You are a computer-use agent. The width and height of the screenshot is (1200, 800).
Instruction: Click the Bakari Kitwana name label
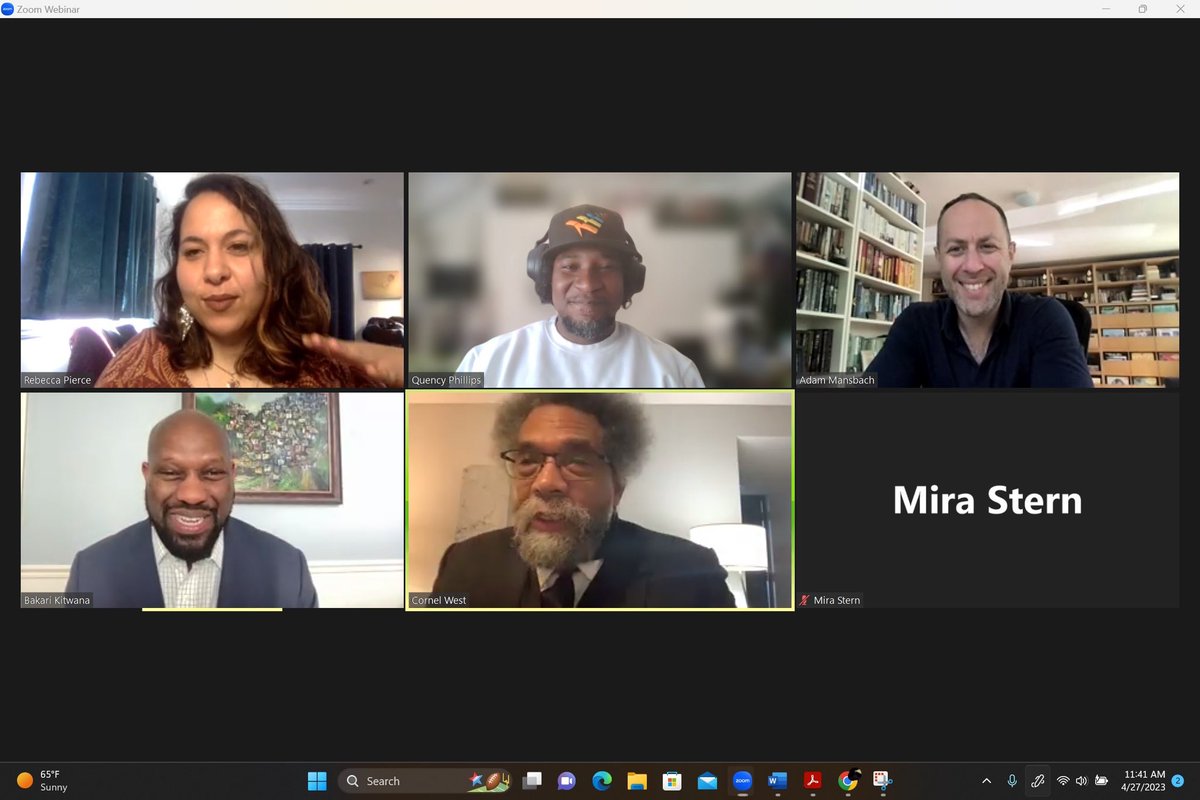tap(57, 600)
